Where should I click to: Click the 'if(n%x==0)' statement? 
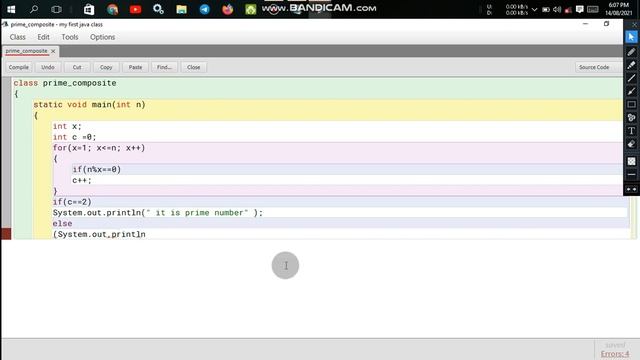[x=97, y=169]
